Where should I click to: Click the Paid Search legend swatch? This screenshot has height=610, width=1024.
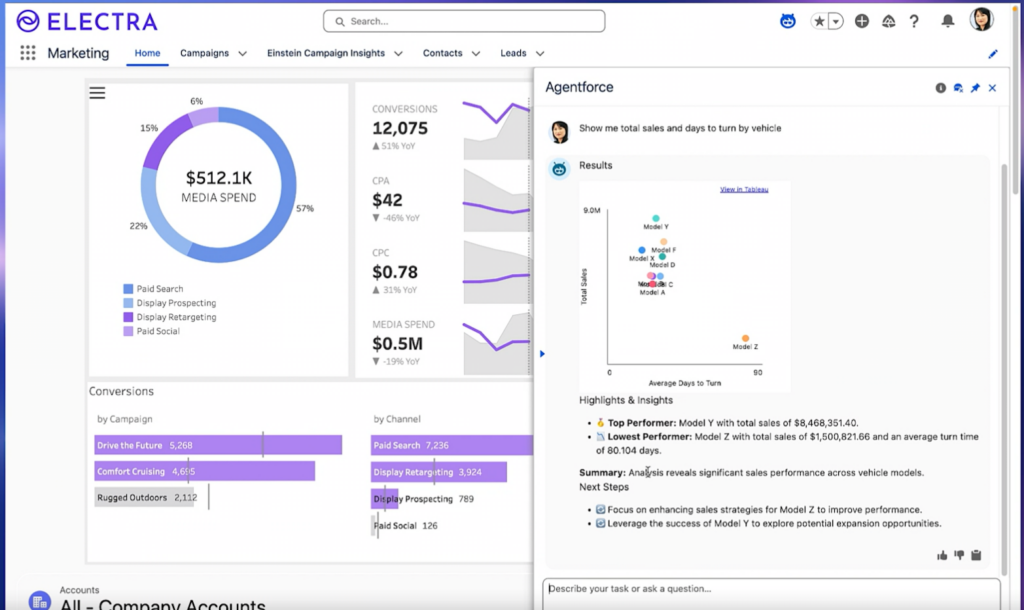[x=128, y=289]
